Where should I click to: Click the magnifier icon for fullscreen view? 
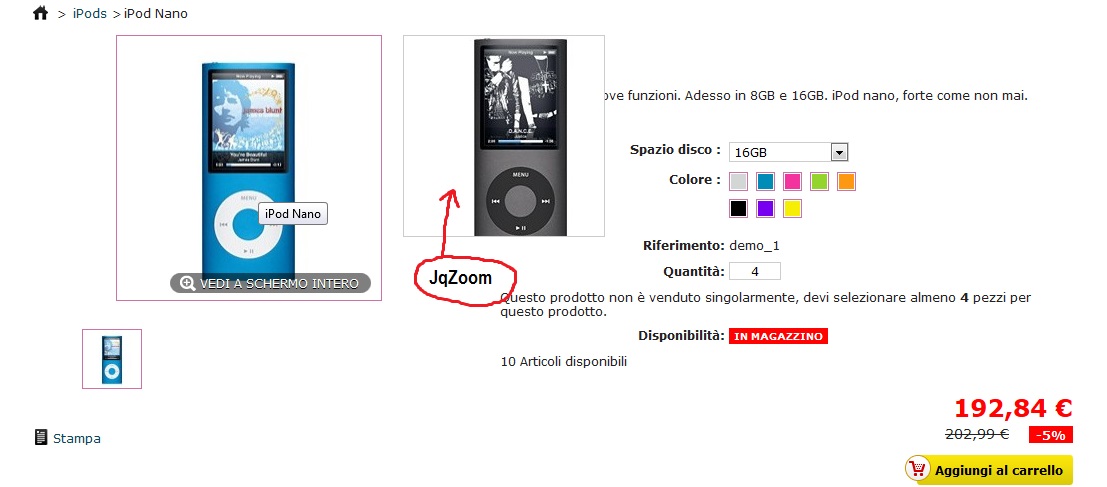pyautogui.click(x=187, y=283)
